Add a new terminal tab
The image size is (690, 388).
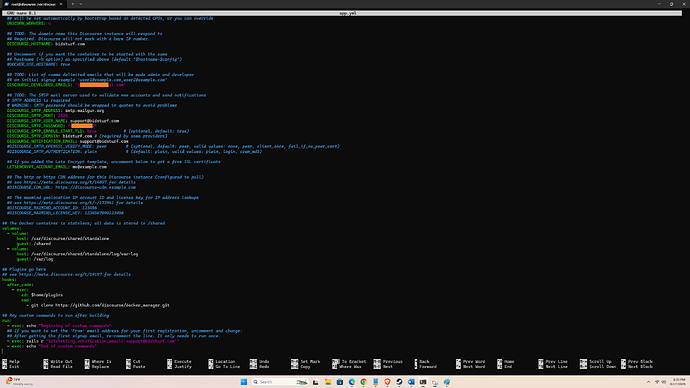tap(73, 4)
